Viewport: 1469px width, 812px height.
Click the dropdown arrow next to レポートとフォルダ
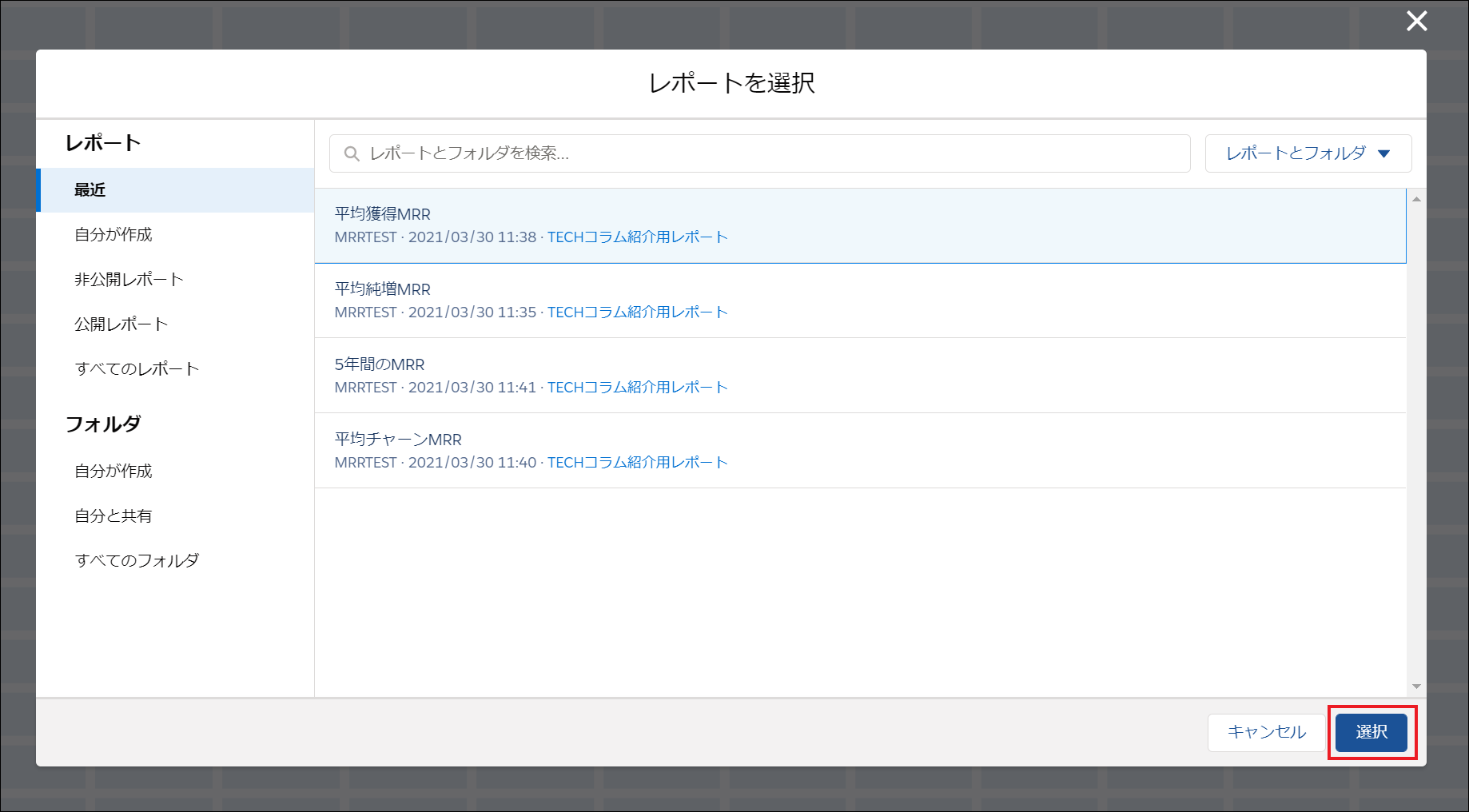tap(1384, 153)
